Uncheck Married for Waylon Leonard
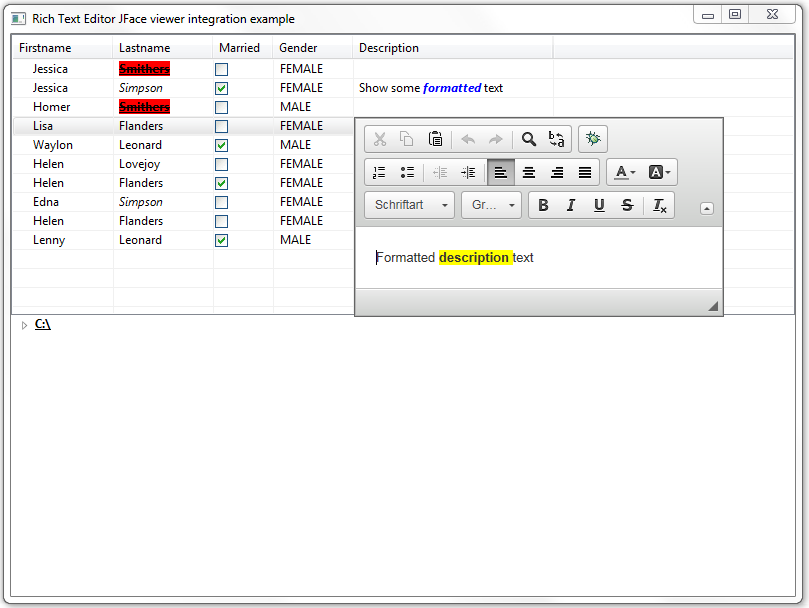The height and width of the screenshot is (608, 809). (221, 146)
